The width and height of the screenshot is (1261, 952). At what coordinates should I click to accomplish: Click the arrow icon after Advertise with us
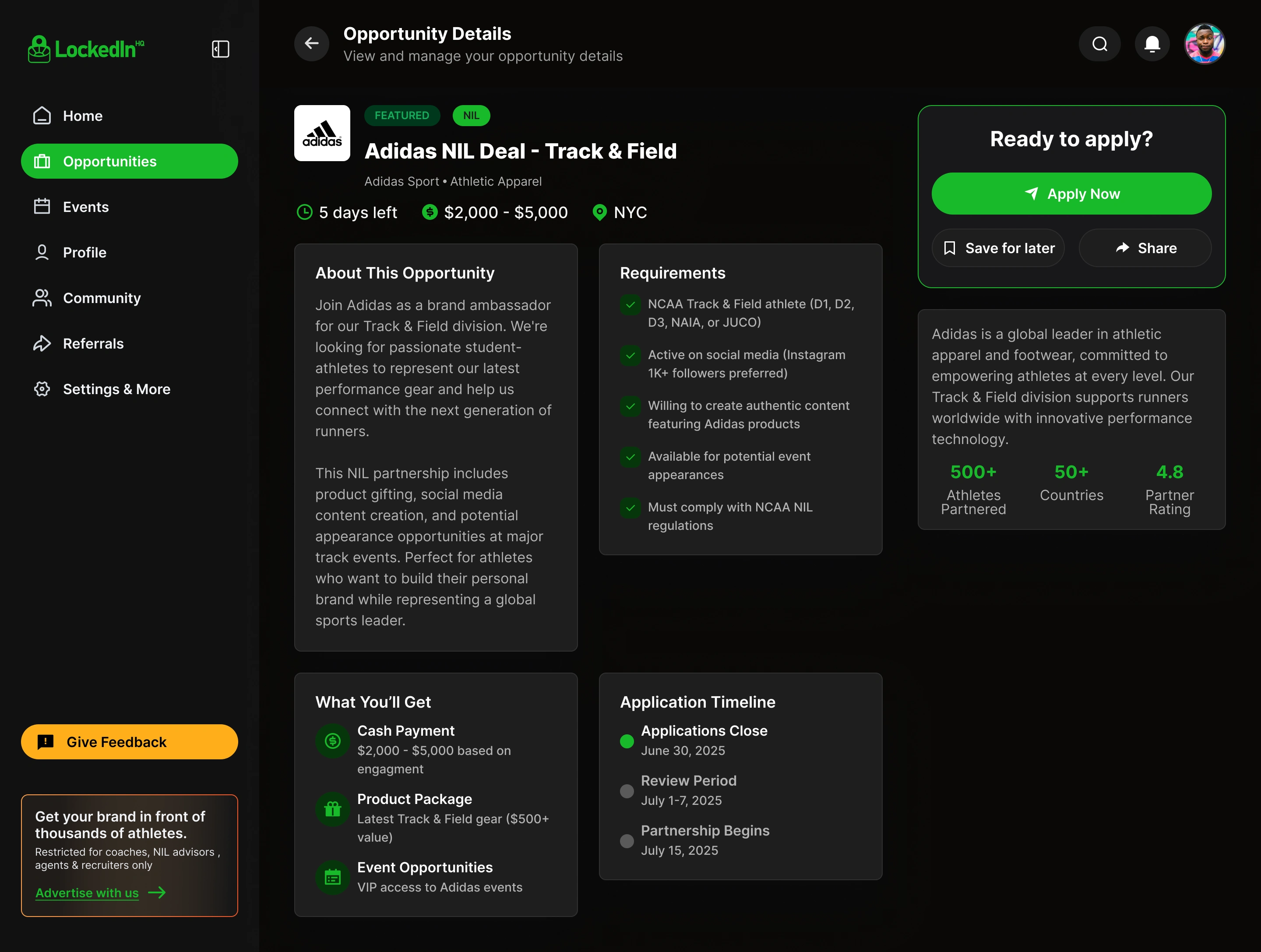(157, 893)
